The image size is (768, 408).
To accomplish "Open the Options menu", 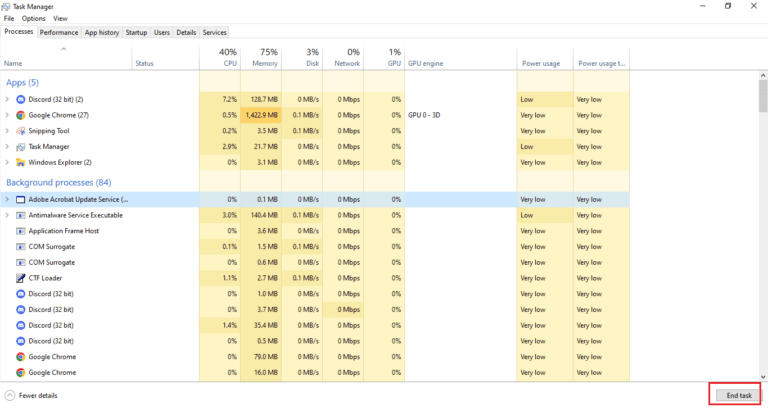I will [x=33, y=19].
